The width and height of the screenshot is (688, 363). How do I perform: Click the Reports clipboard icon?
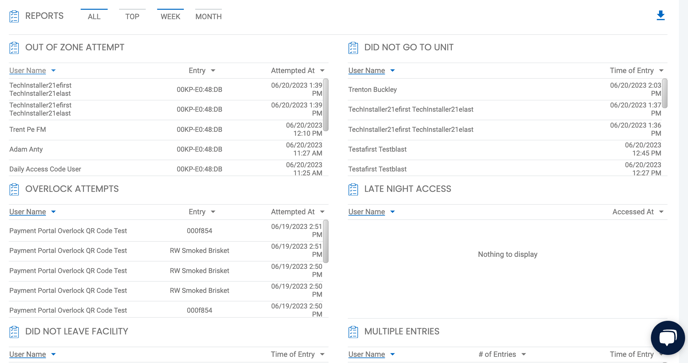(14, 16)
